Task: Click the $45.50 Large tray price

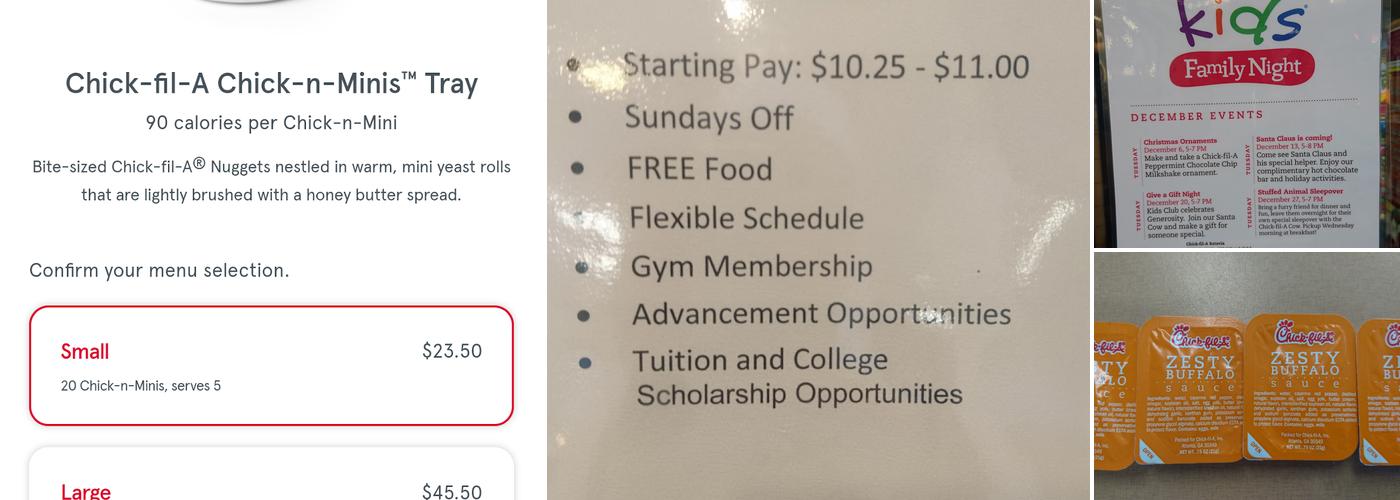Action: (x=452, y=491)
